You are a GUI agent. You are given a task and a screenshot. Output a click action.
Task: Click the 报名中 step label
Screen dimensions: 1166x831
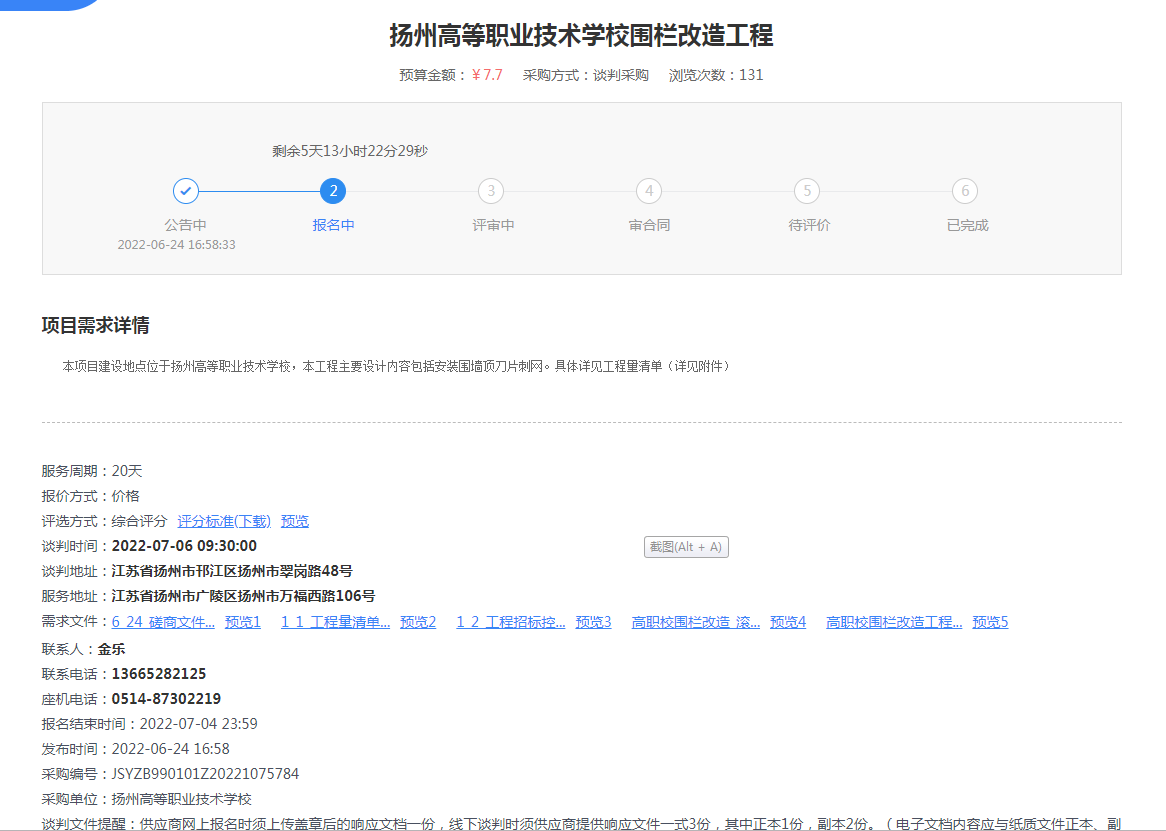click(x=333, y=225)
